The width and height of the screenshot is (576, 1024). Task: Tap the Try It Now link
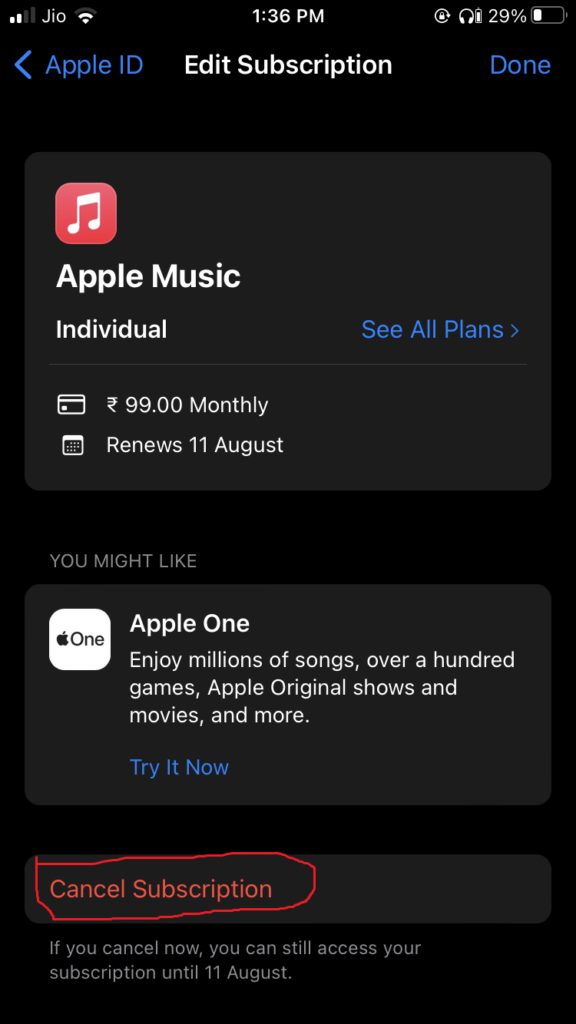(x=179, y=767)
